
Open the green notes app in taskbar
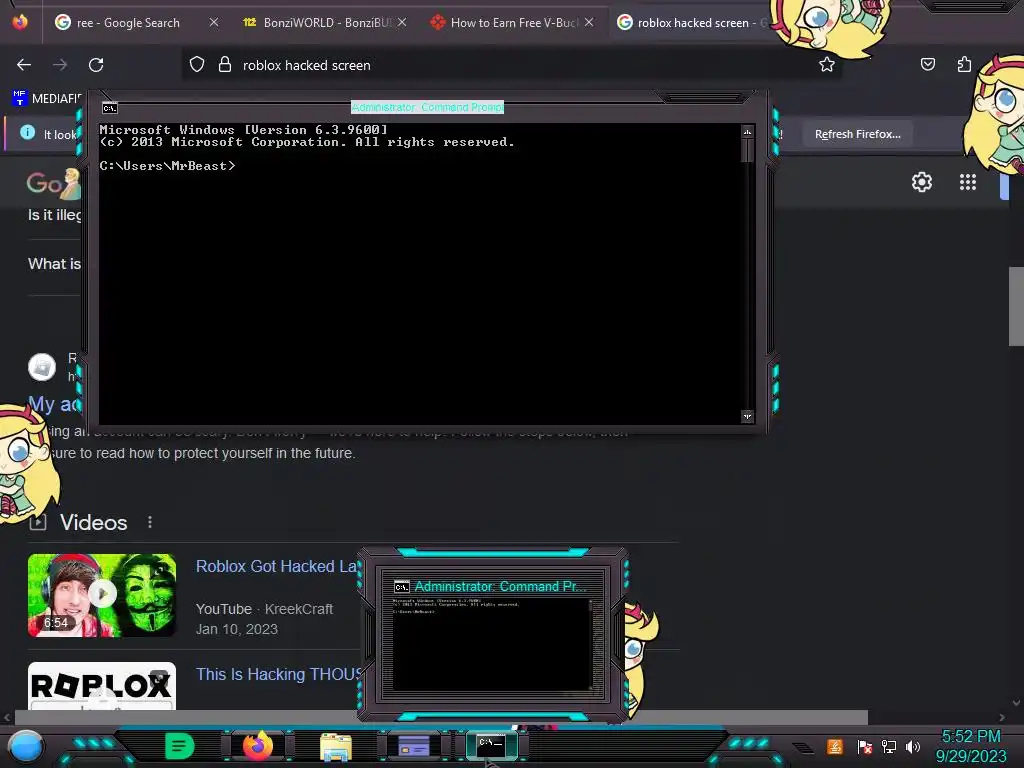pos(180,746)
